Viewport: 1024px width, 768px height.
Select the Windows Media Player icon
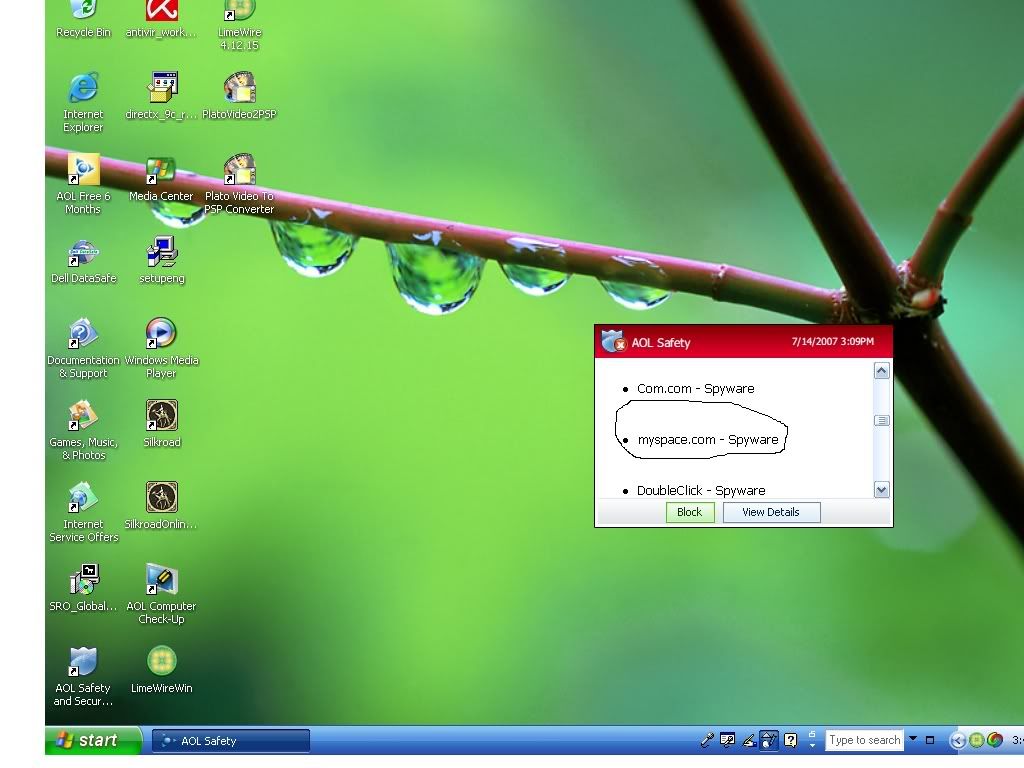click(x=161, y=334)
